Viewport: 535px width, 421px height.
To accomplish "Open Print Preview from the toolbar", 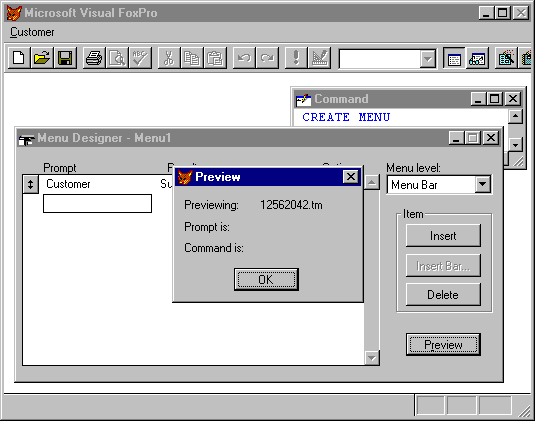I will pyautogui.click(x=117, y=58).
